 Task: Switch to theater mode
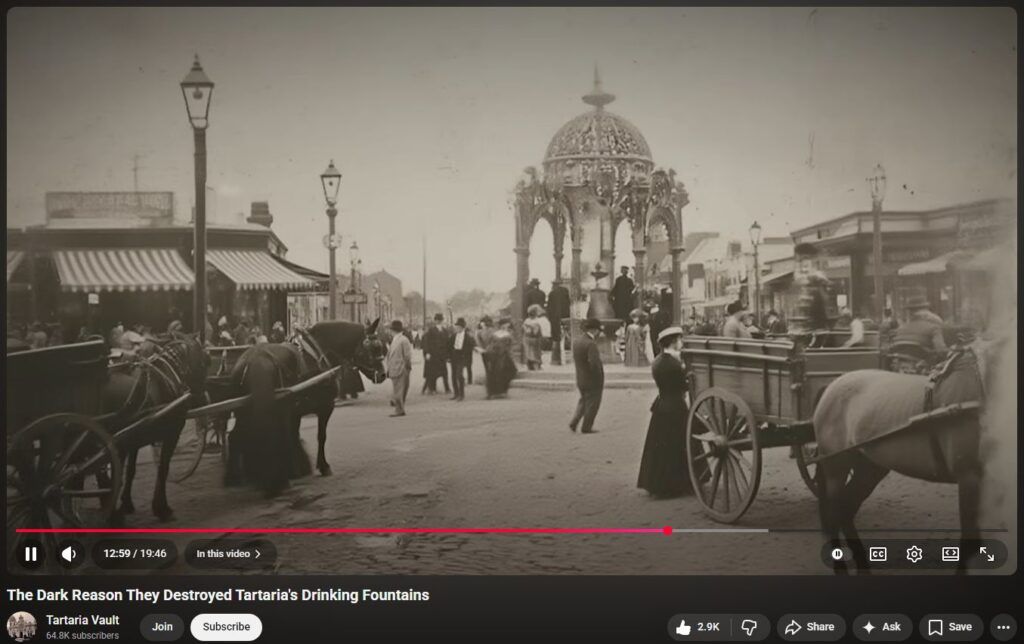click(950, 554)
